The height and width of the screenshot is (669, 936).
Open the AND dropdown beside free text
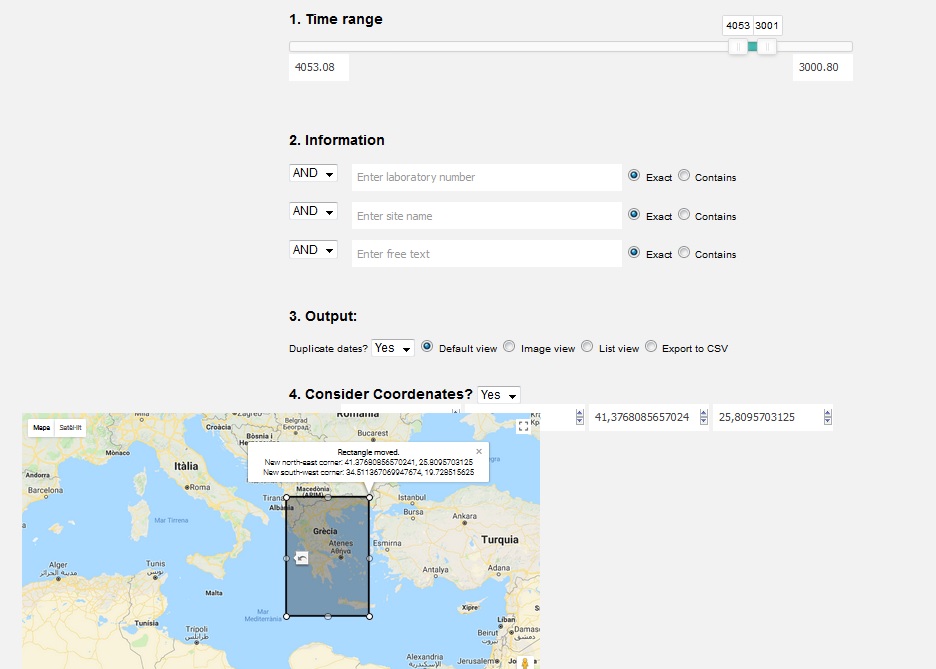click(x=313, y=250)
